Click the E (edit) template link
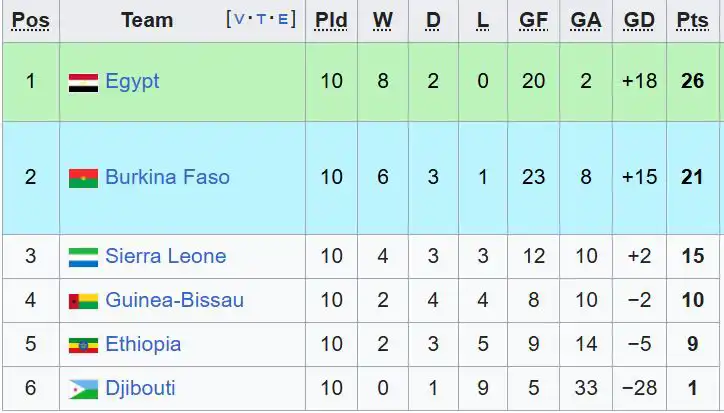 click(x=283, y=19)
